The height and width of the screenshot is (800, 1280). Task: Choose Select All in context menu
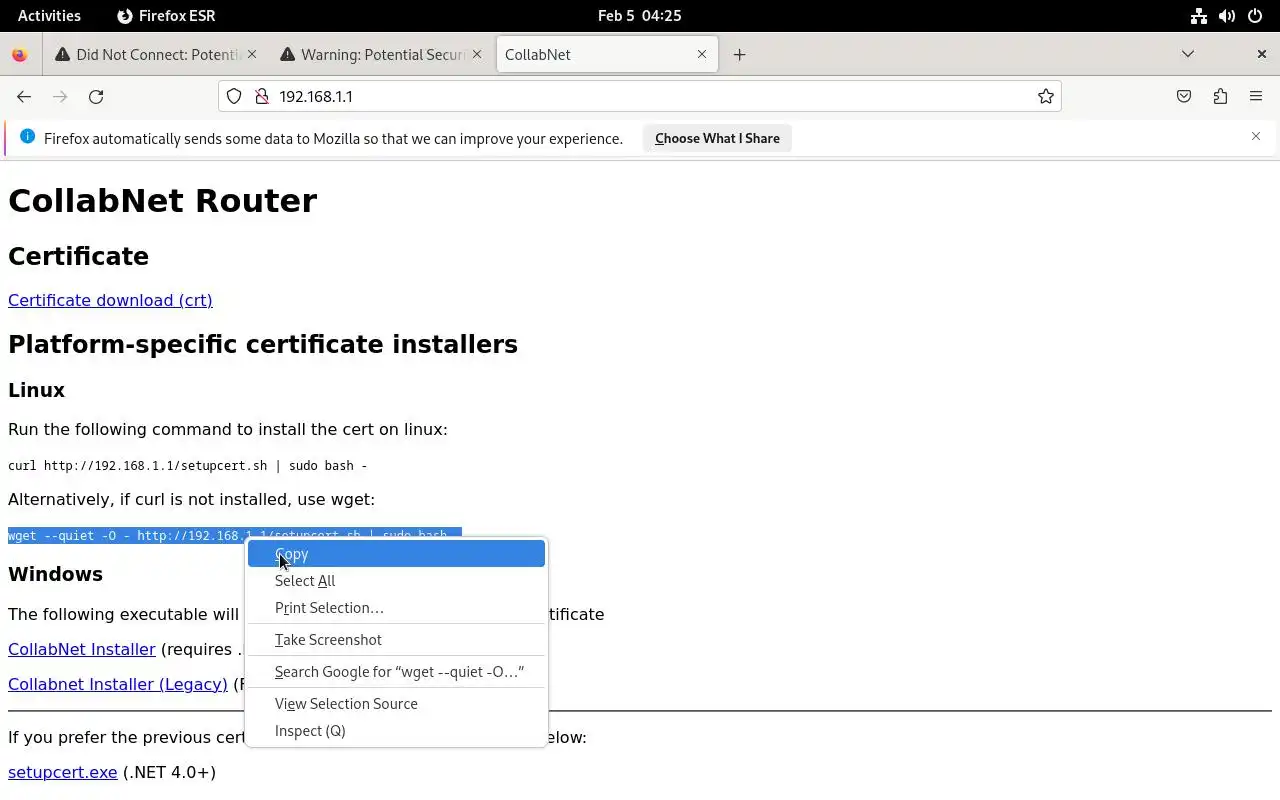[396, 581]
